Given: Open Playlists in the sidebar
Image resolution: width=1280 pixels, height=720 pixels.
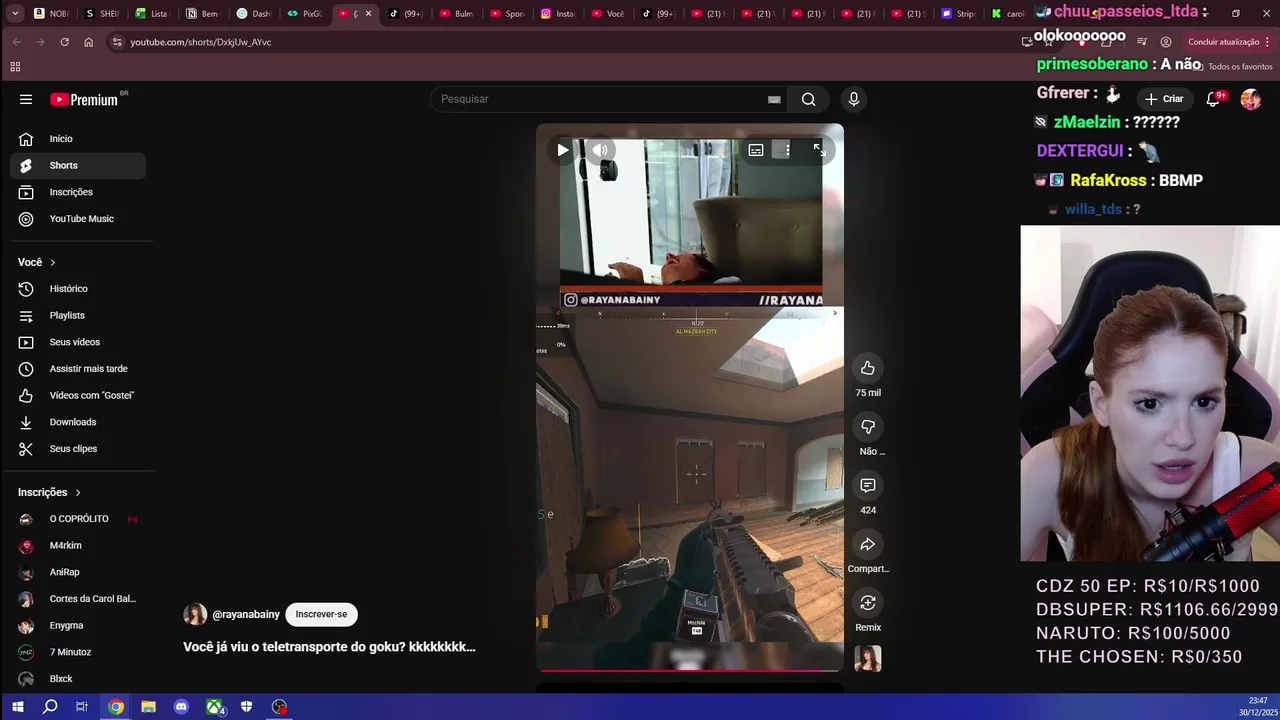Looking at the screenshot, I should pyautogui.click(x=78, y=315).
